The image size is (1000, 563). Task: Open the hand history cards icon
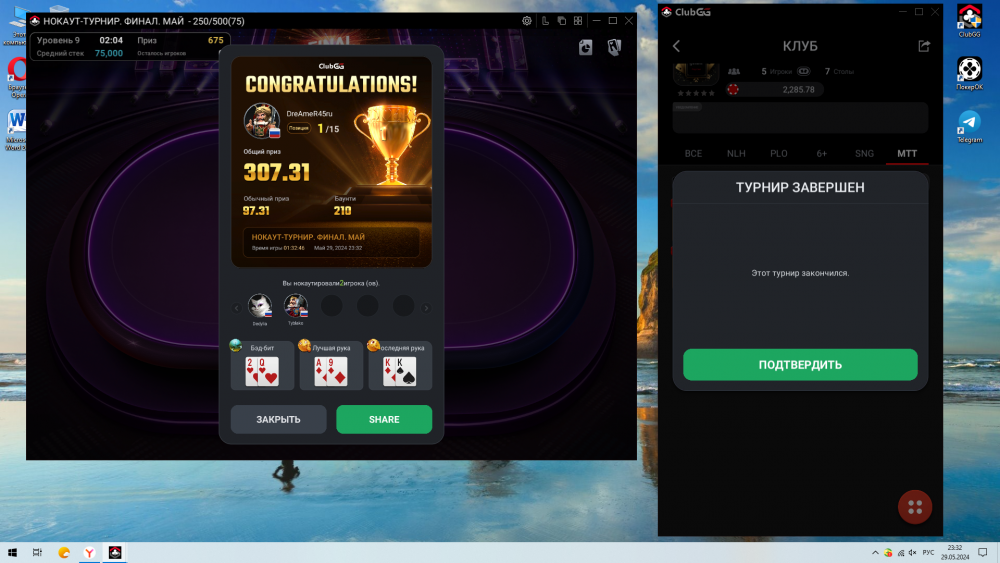point(614,47)
